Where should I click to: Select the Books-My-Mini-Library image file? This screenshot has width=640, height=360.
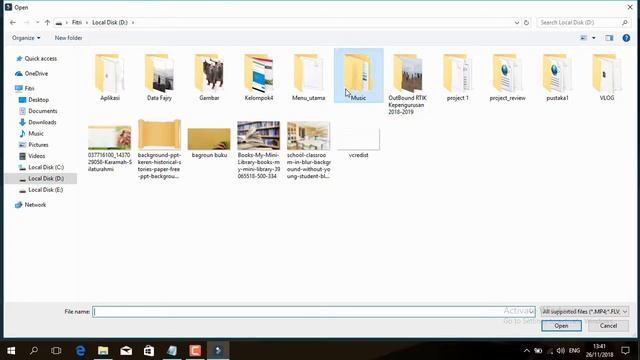pyautogui.click(x=259, y=149)
